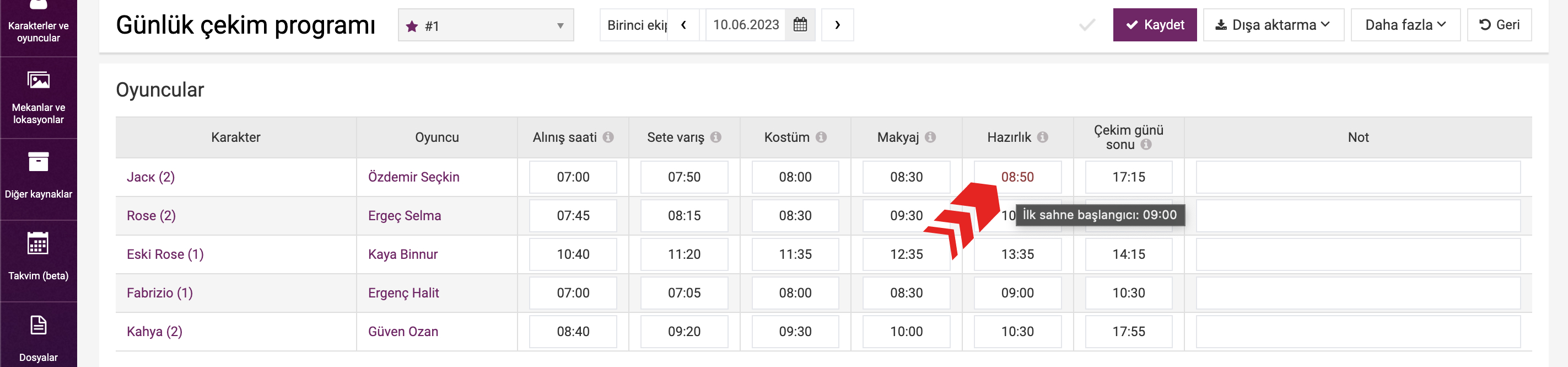Open Dosyalar in the sidebar
This screenshot has width=1568, height=367.
39,337
